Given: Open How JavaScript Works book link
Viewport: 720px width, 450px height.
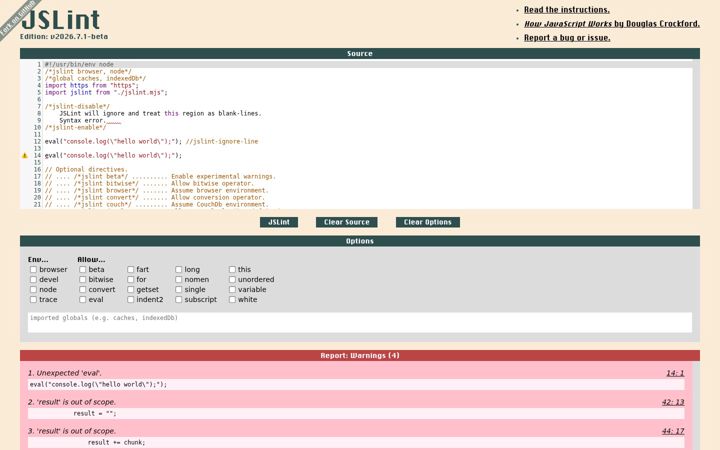Looking at the screenshot, I should pyautogui.click(x=612, y=23).
